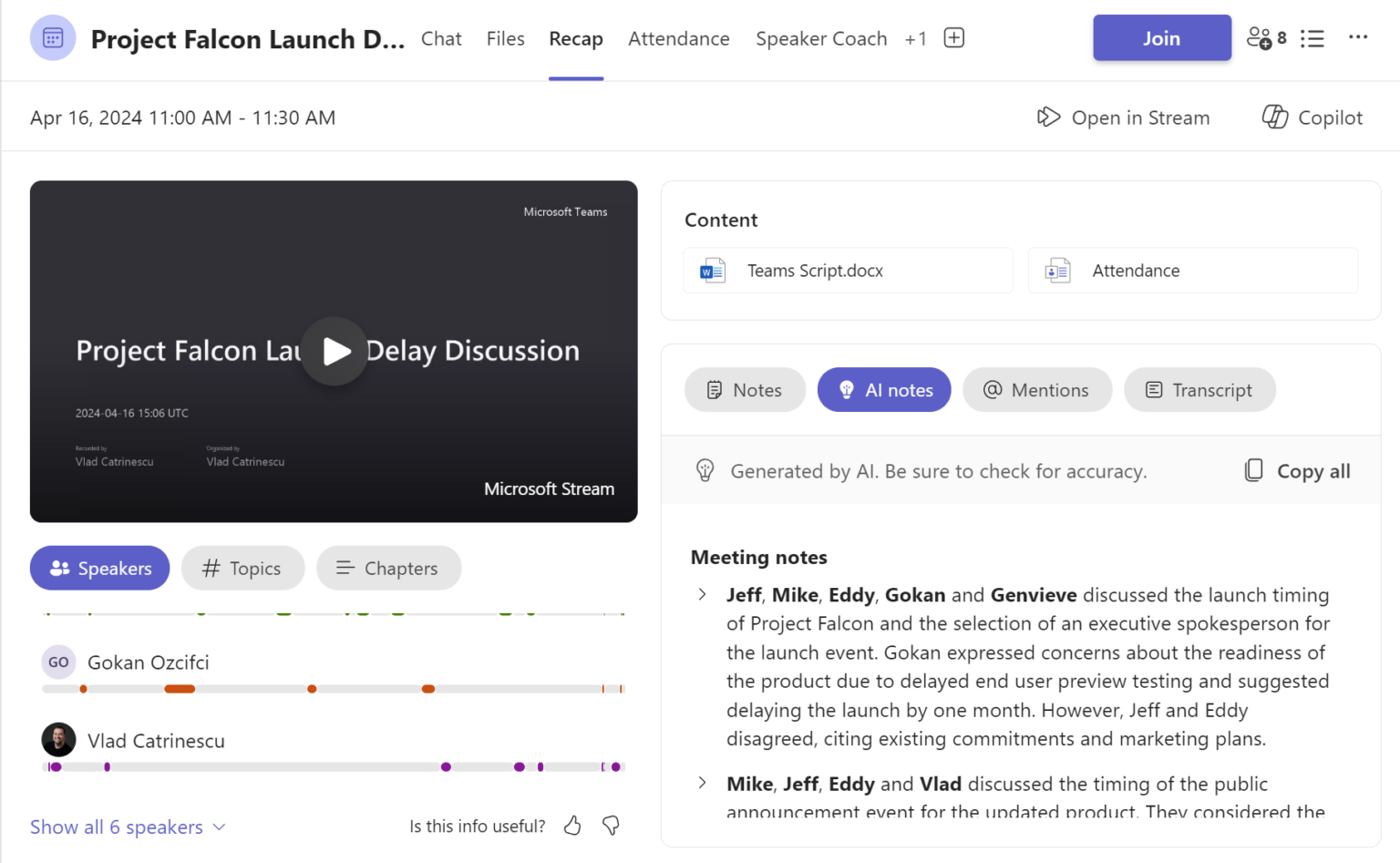Play the meeting recording video
The height and width of the screenshot is (863, 1400).
coord(335,351)
